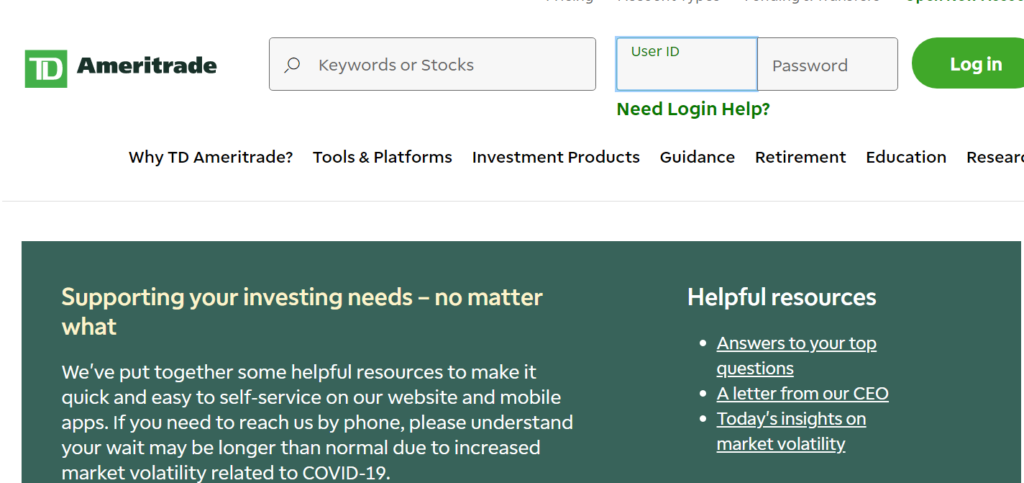
Task: Open the Why TD Ameritrade? menu
Action: point(211,157)
